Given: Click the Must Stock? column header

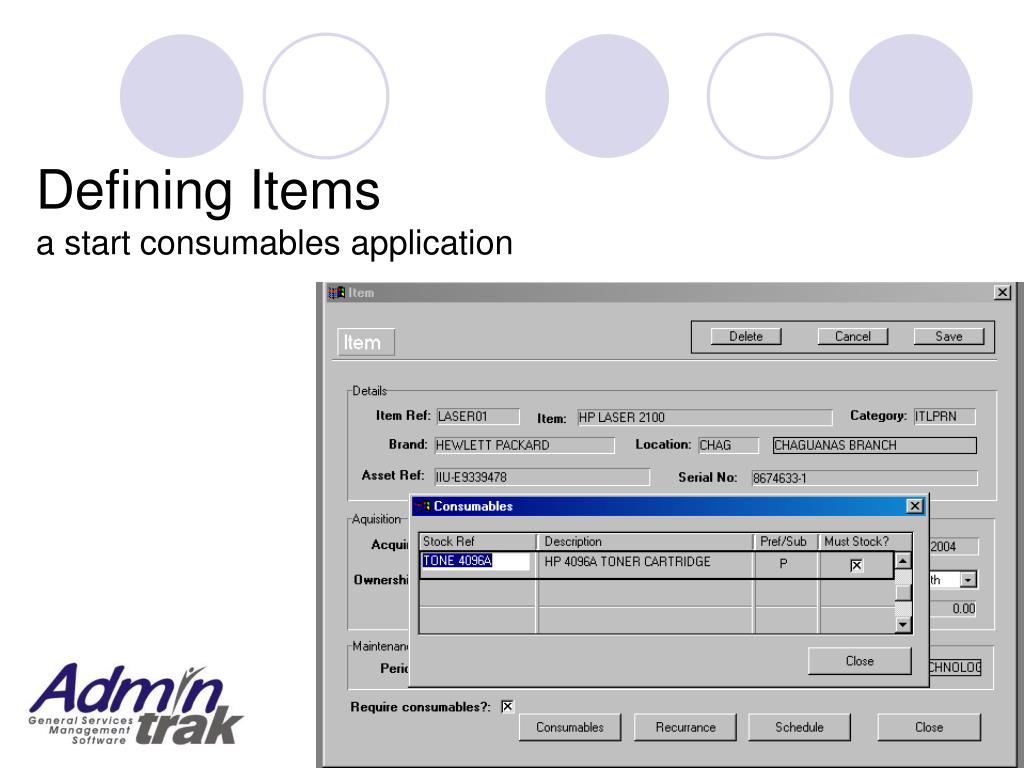Looking at the screenshot, I should [865, 541].
